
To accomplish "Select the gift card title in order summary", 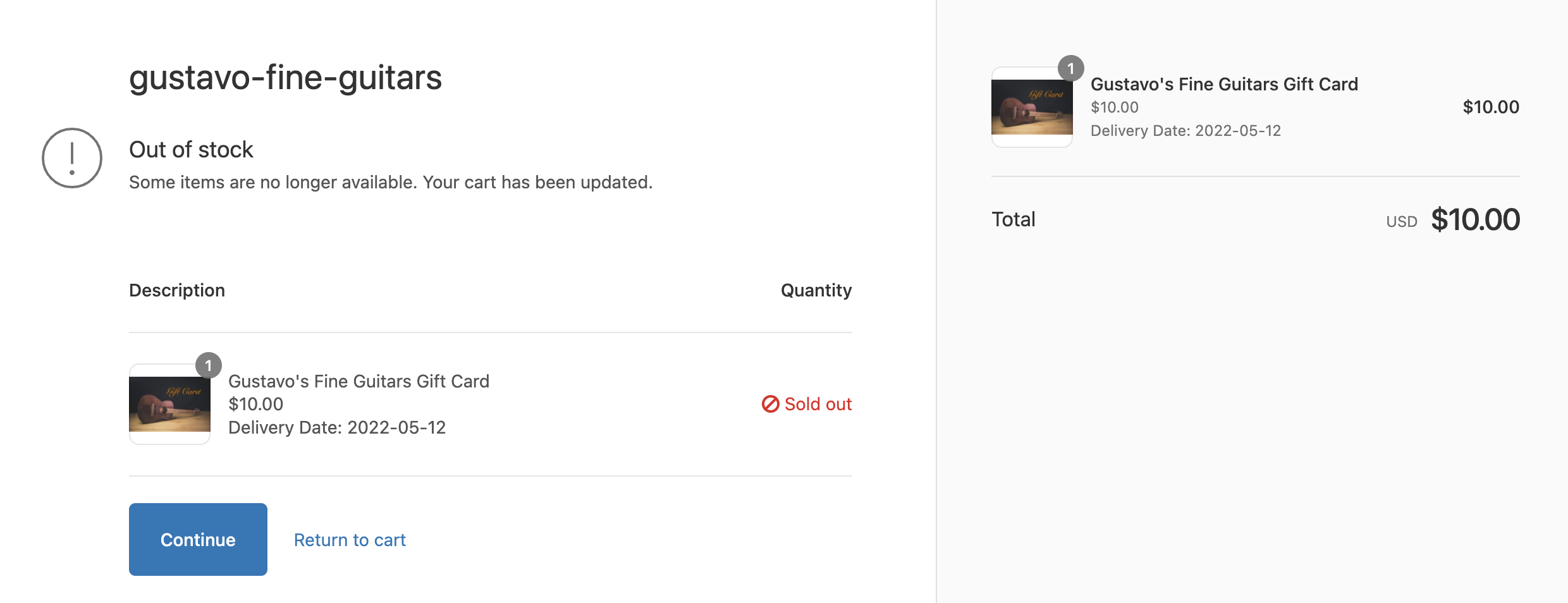I will tap(1224, 84).
